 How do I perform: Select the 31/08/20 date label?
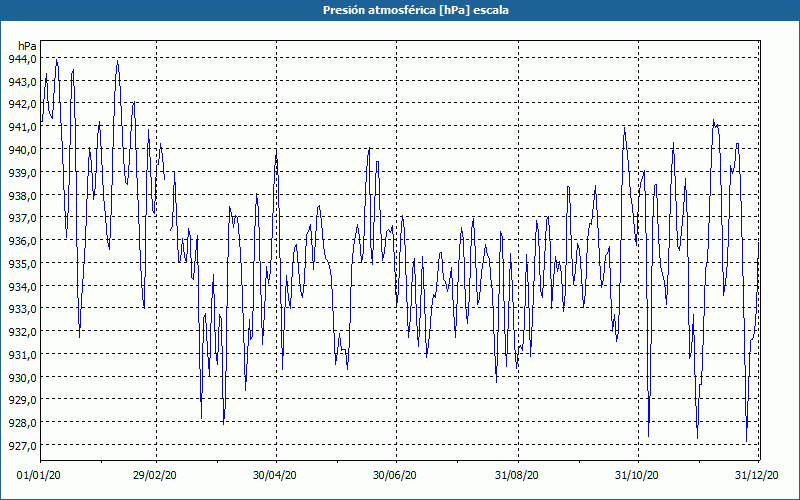pos(516,475)
